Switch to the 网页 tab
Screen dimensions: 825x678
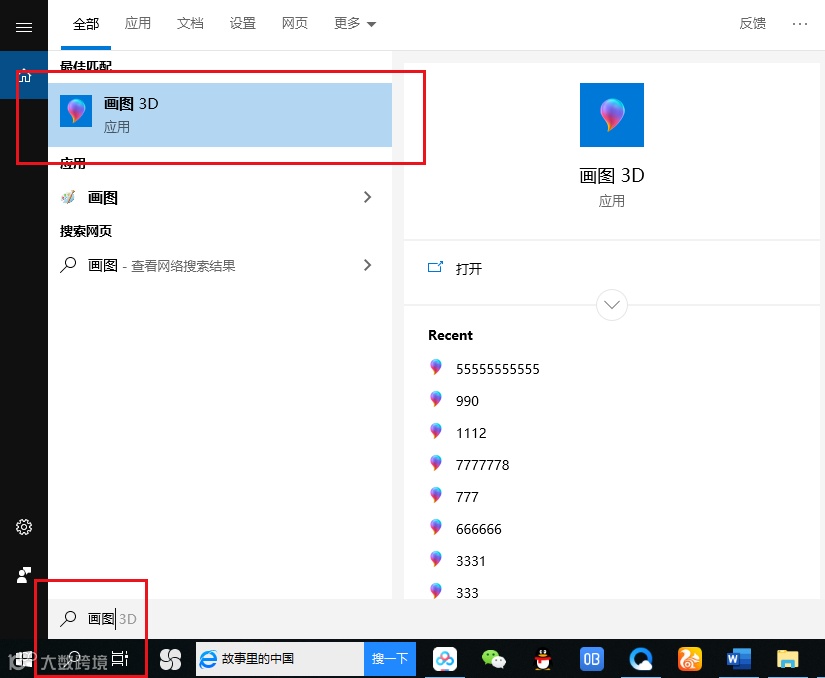[295, 24]
